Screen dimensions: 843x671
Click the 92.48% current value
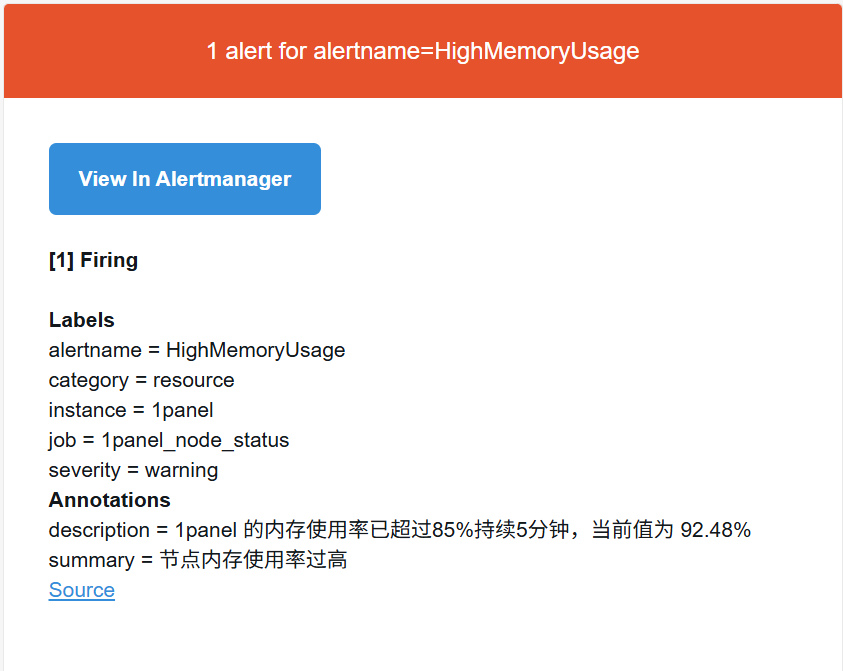coord(715,530)
